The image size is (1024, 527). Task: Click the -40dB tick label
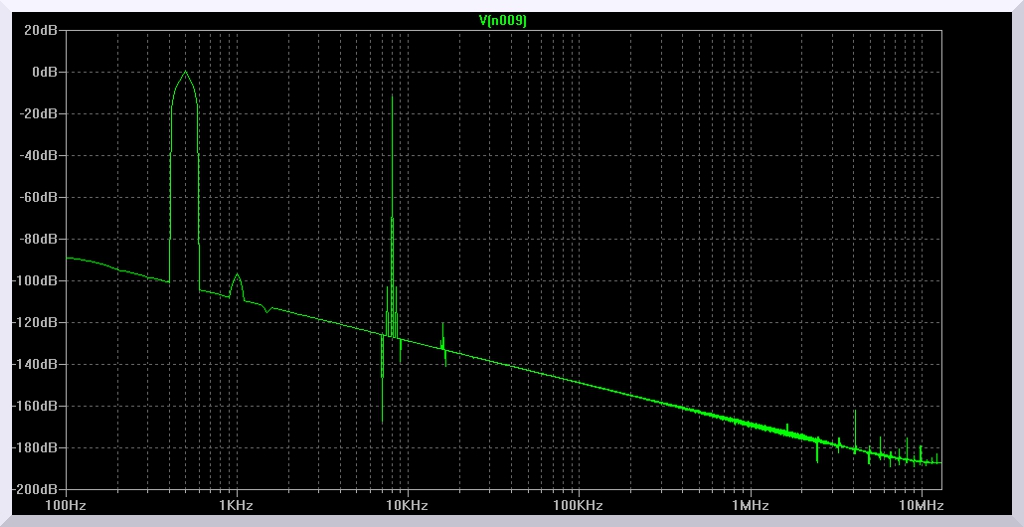pos(42,156)
